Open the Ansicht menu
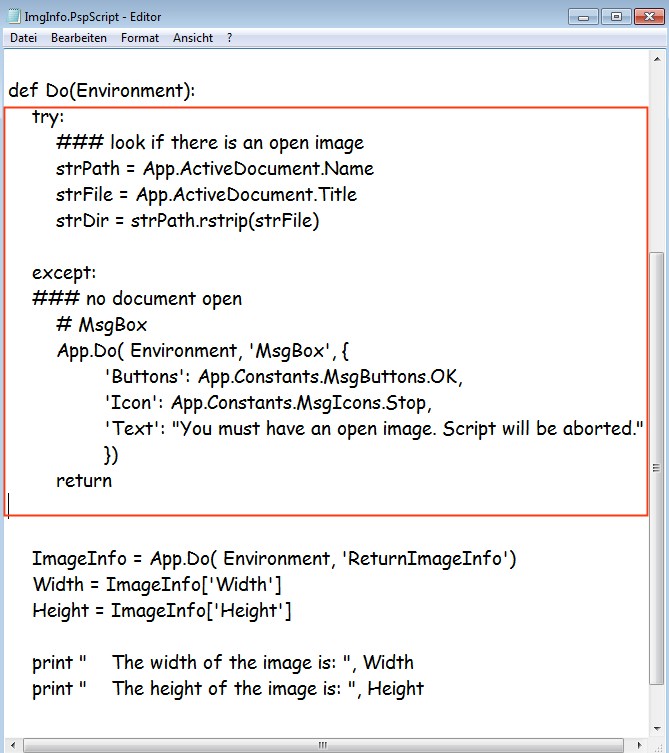 click(x=193, y=38)
